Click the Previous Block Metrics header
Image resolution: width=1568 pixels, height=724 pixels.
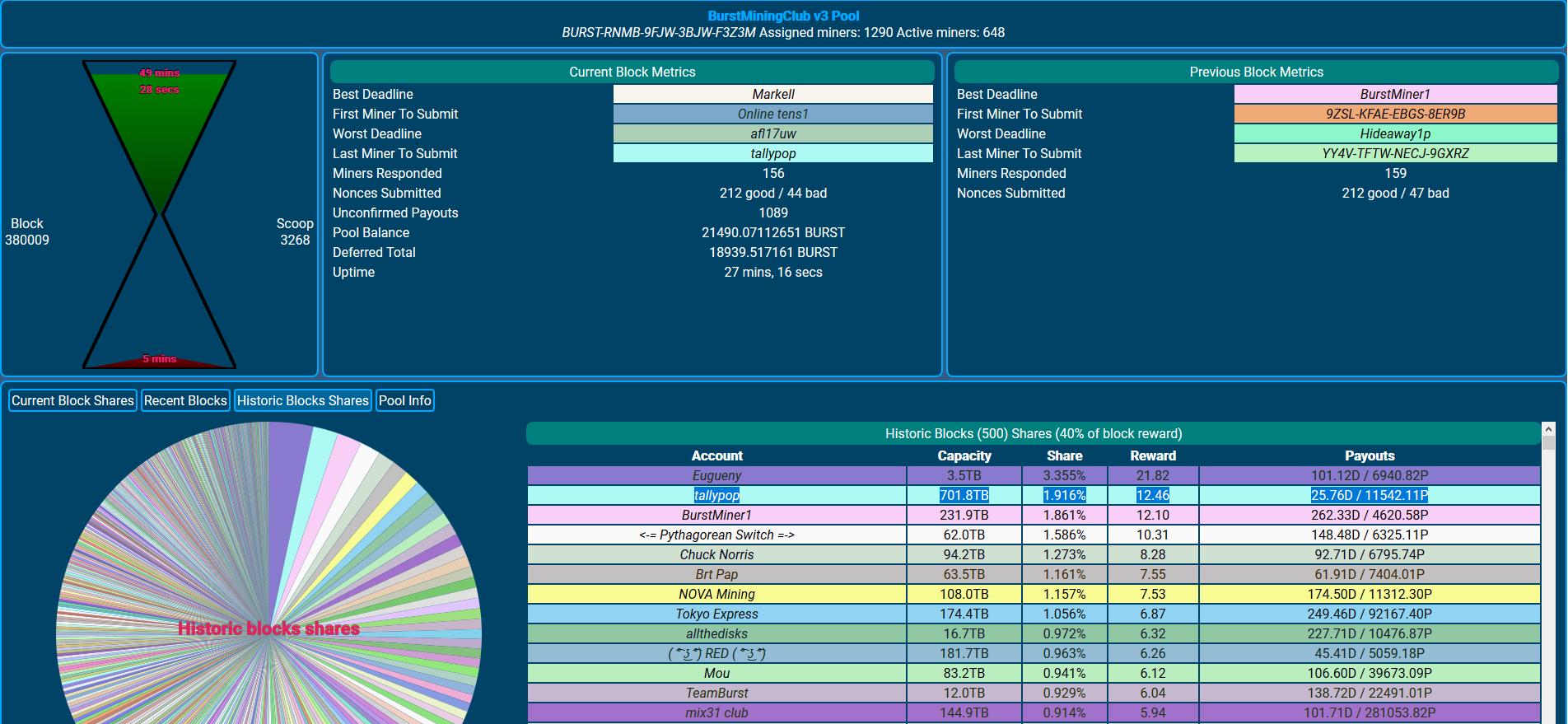click(1256, 72)
